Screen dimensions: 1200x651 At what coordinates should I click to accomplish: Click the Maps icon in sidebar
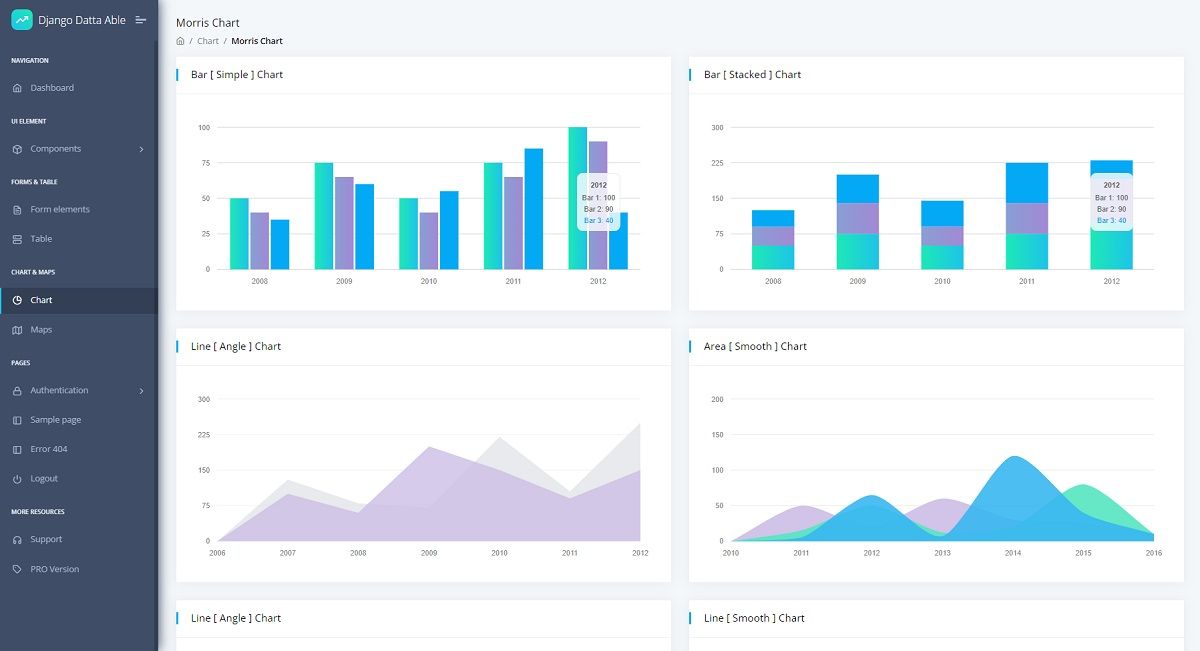(x=18, y=330)
